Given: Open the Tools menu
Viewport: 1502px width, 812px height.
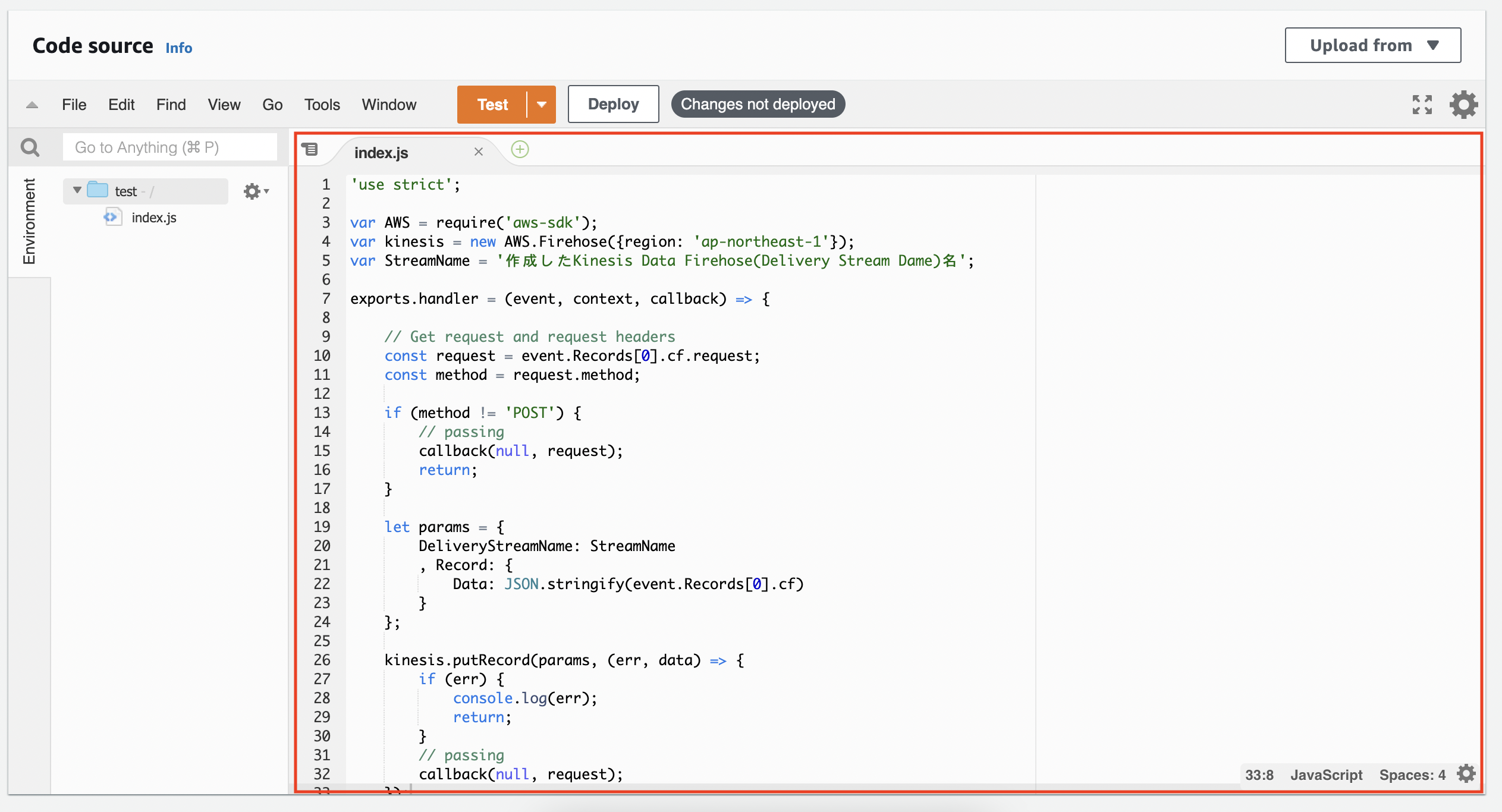Looking at the screenshot, I should click(x=322, y=105).
